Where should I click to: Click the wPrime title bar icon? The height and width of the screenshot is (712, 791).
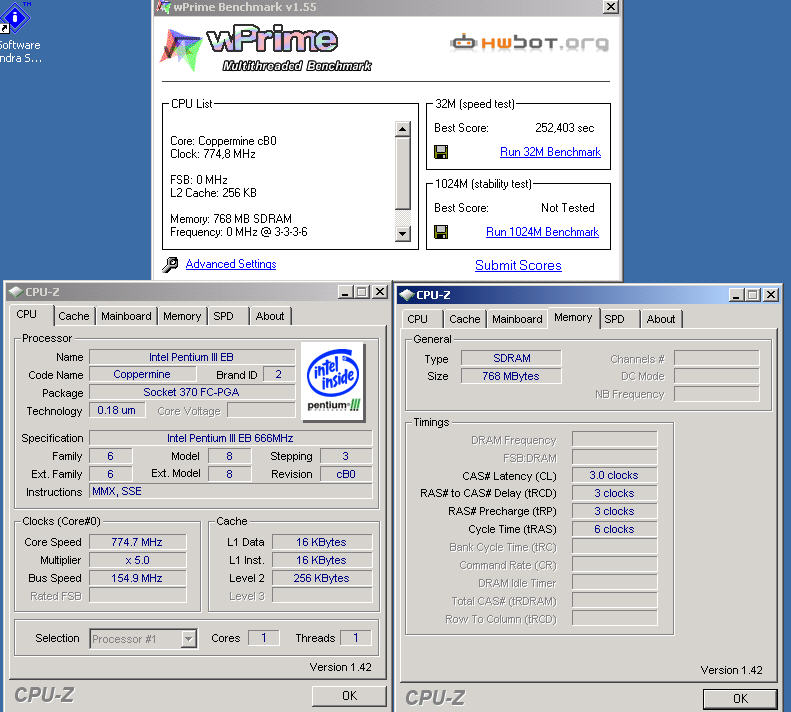click(163, 7)
